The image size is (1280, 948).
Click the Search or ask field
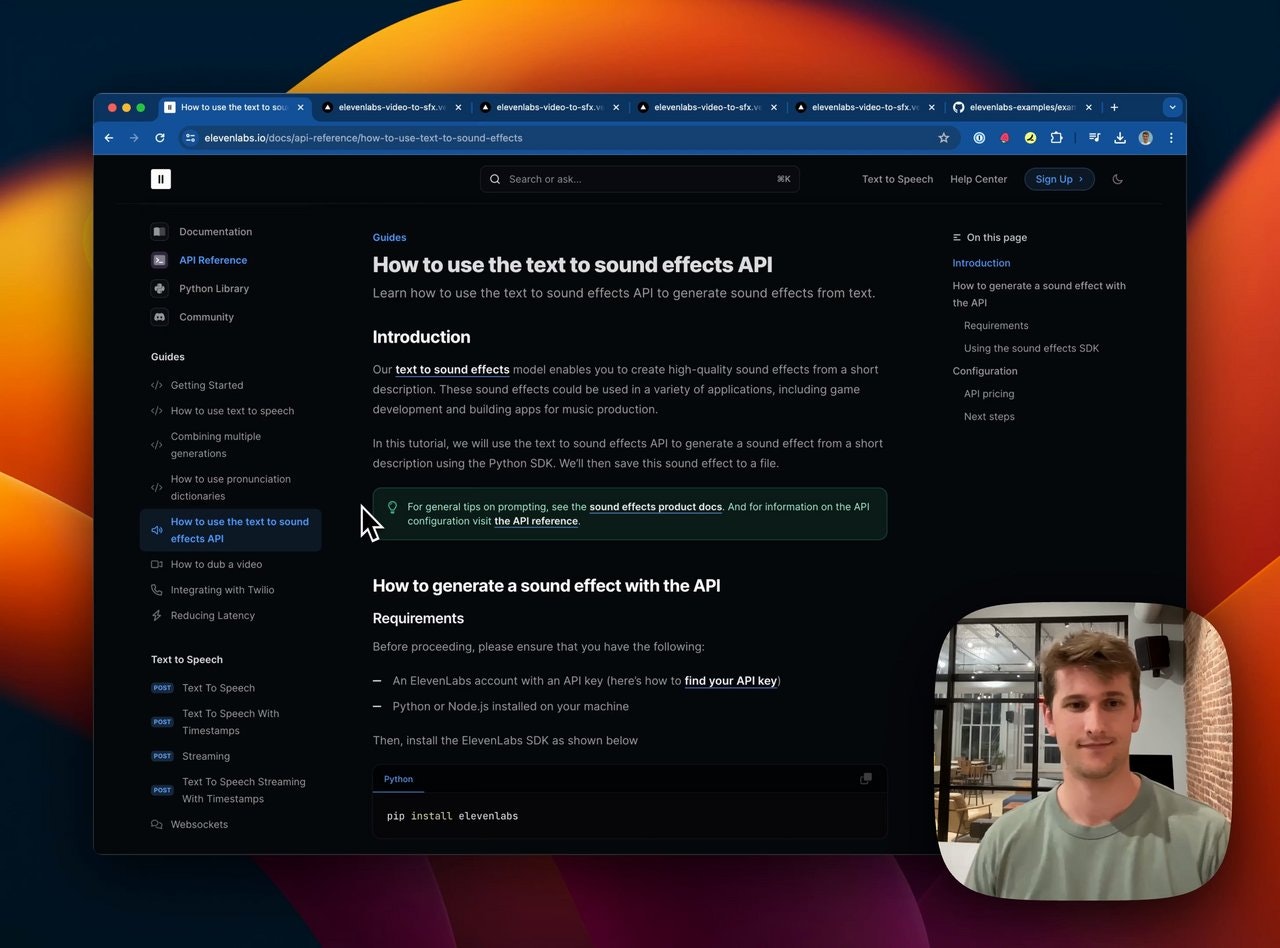click(640, 179)
